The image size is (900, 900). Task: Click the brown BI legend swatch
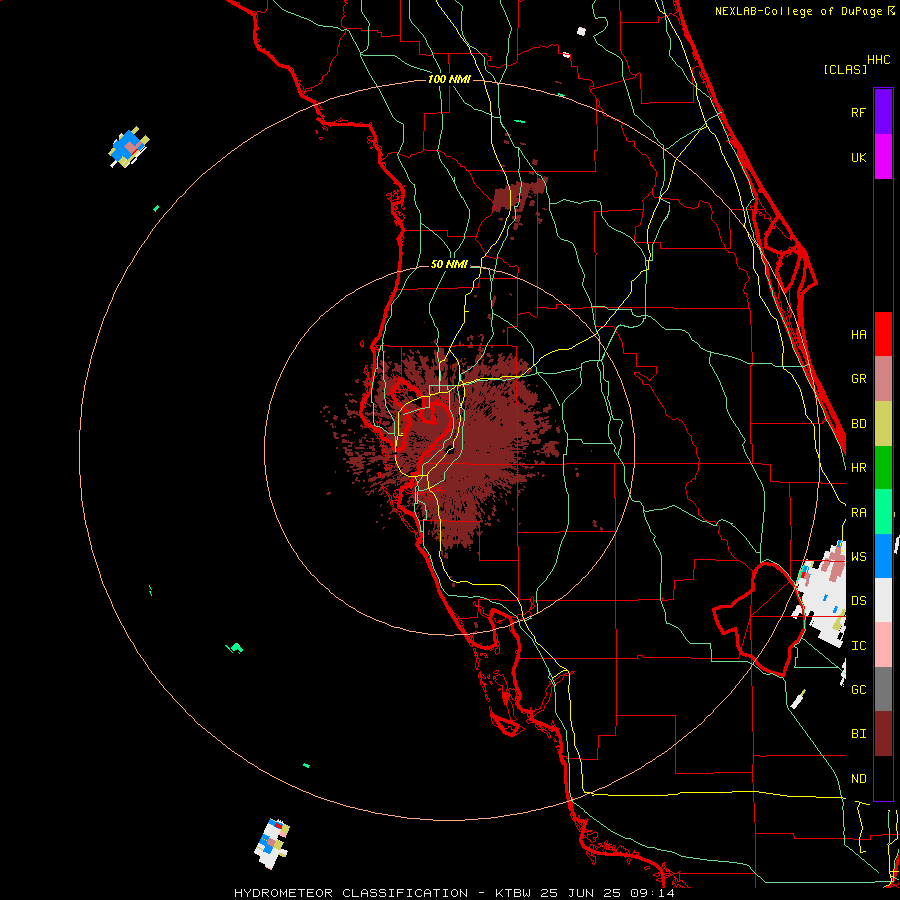[883, 734]
